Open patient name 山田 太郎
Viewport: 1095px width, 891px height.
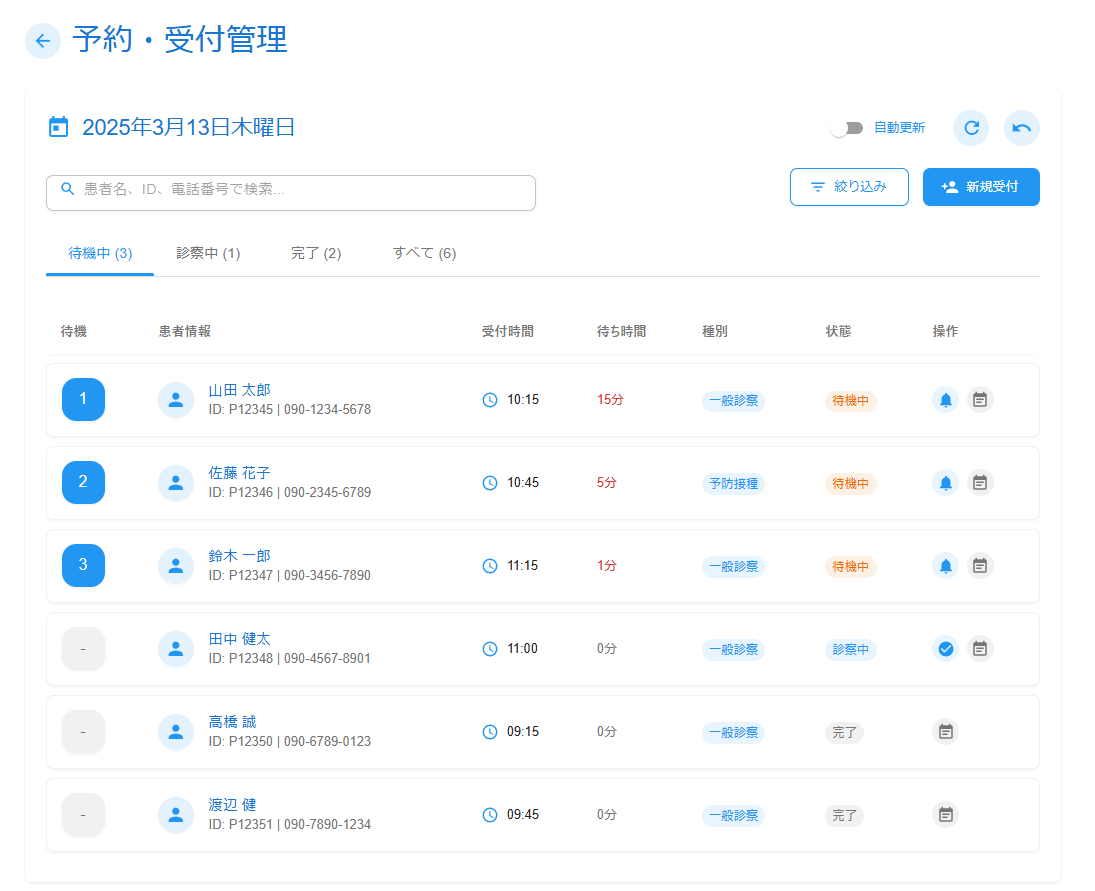(240, 390)
